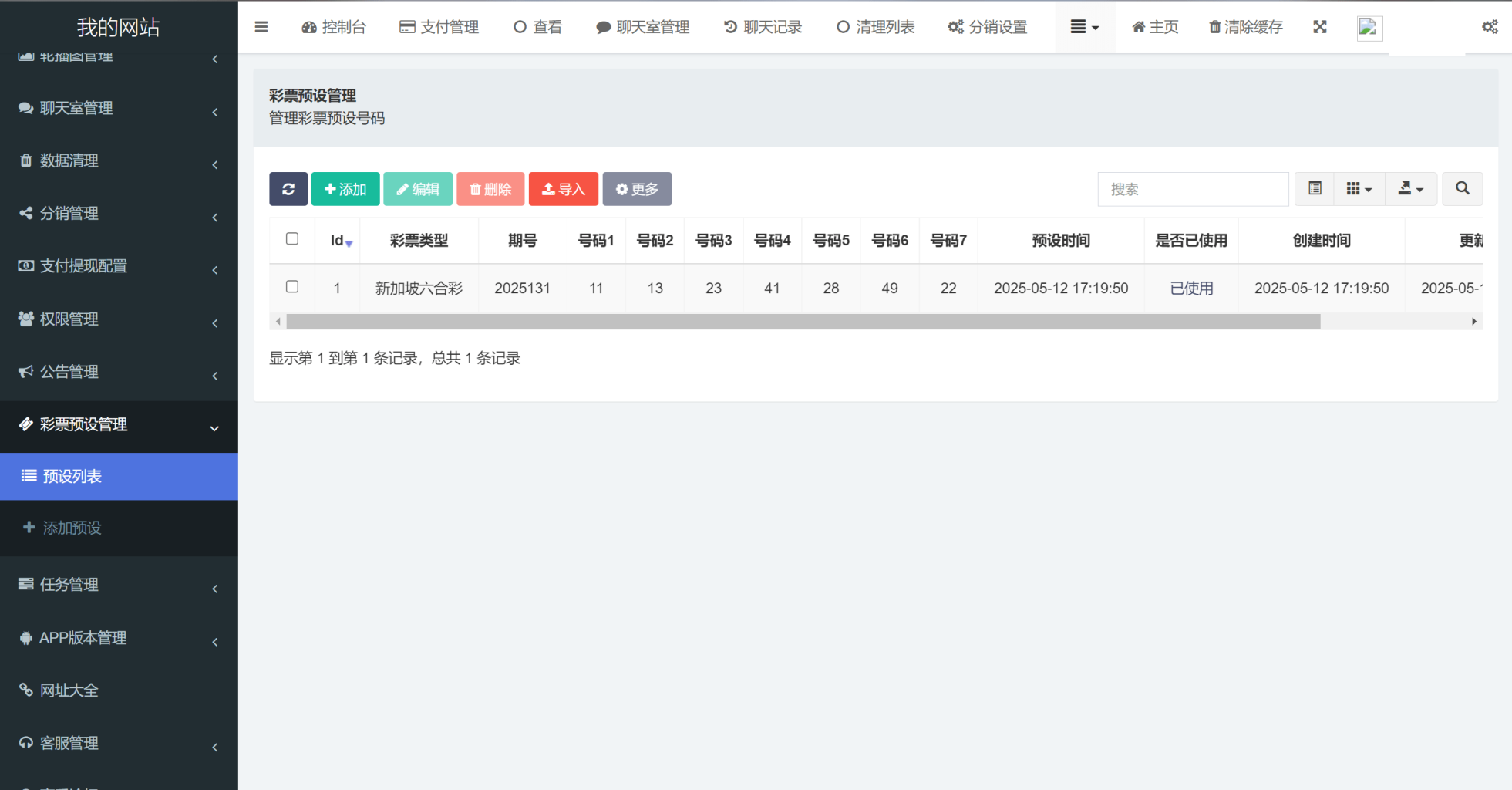Open the columns visibility dropdown
1512x790 pixels.
point(1359,188)
